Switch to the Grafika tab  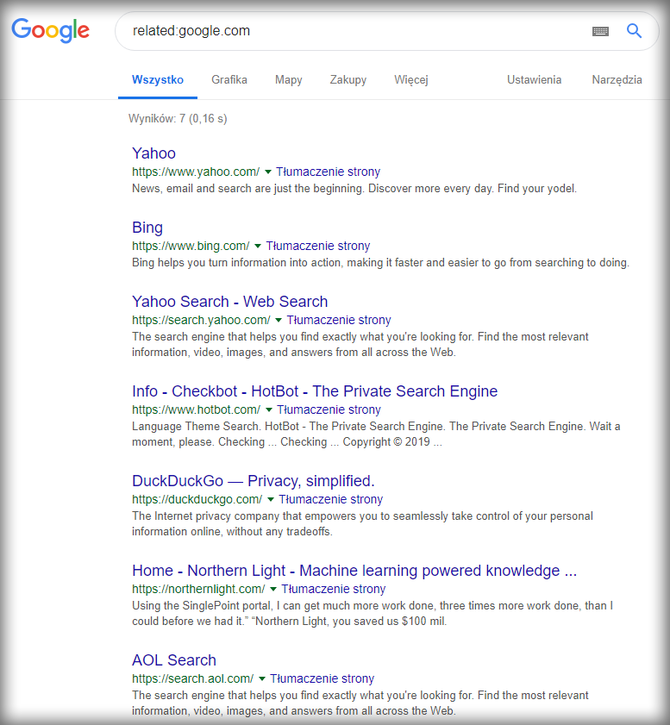[229, 80]
